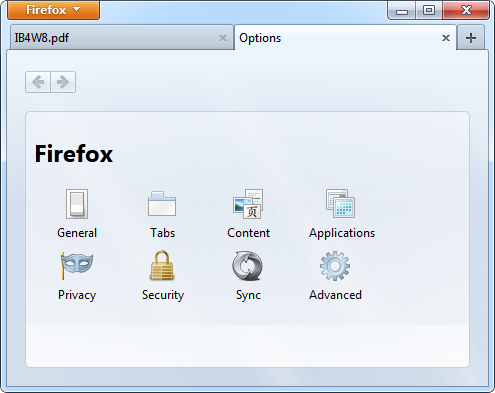The height and width of the screenshot is (393, 495).
Task: Click the Applications label text
Action: click(342, 233)
